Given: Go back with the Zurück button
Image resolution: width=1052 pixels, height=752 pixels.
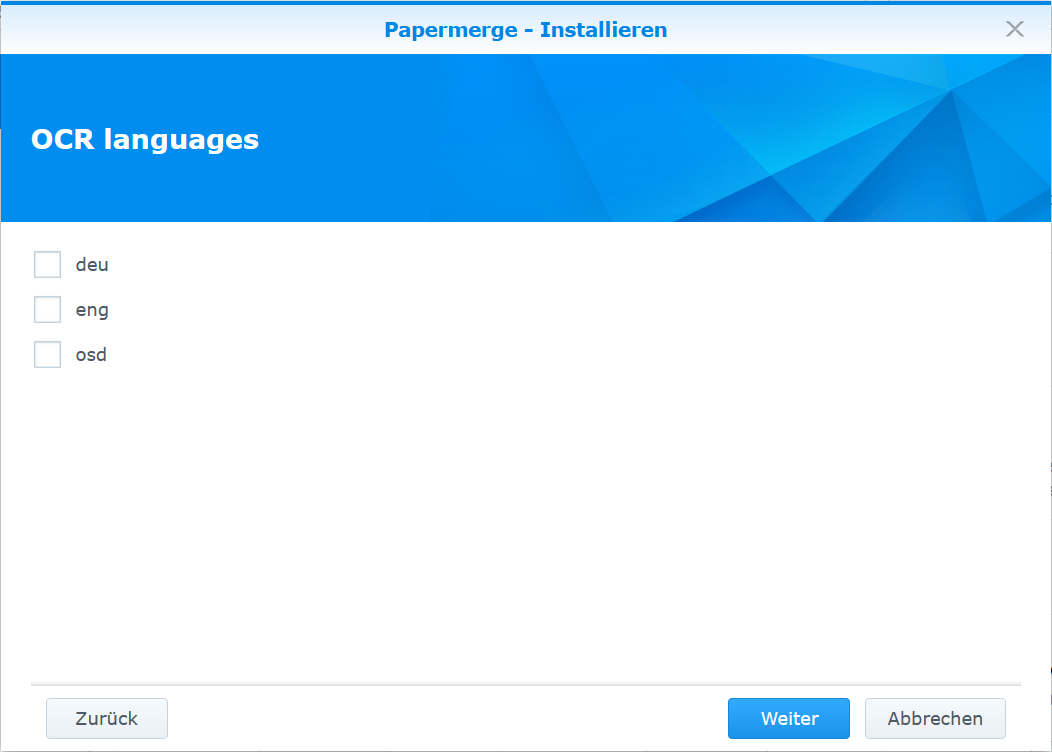Looking at the screenshot, I should [107, 718].
